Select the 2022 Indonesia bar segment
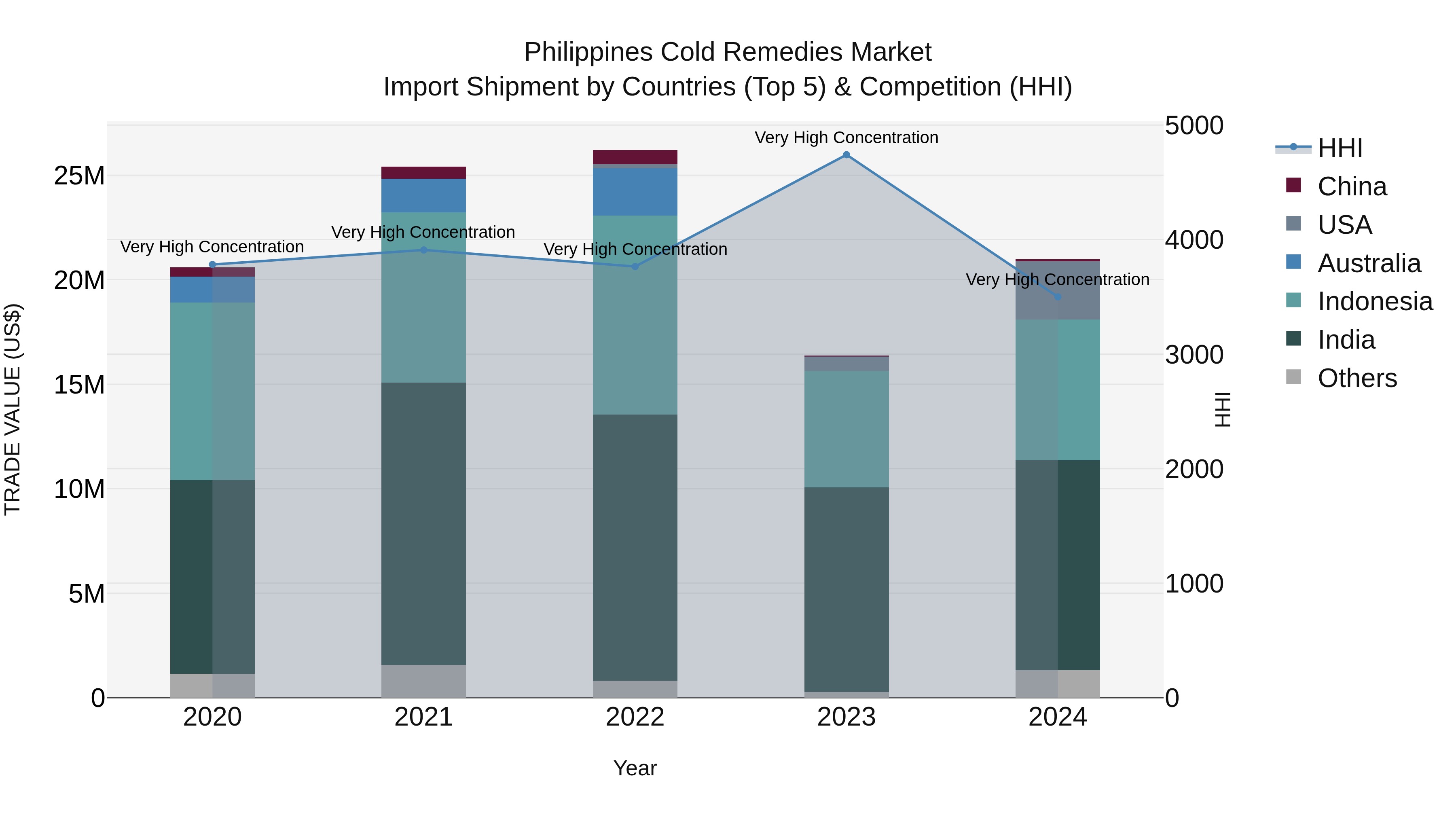 (635, 315)
